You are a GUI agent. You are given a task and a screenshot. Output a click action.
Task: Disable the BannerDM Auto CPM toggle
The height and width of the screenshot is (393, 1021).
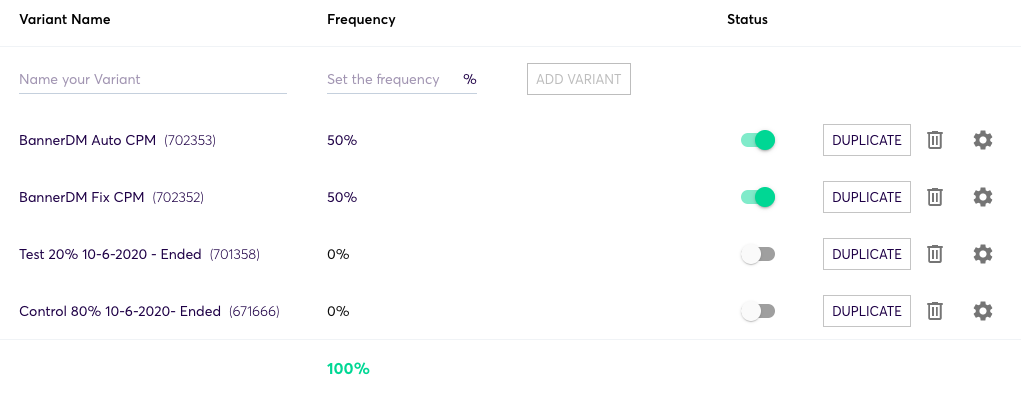tap(758, 140)
